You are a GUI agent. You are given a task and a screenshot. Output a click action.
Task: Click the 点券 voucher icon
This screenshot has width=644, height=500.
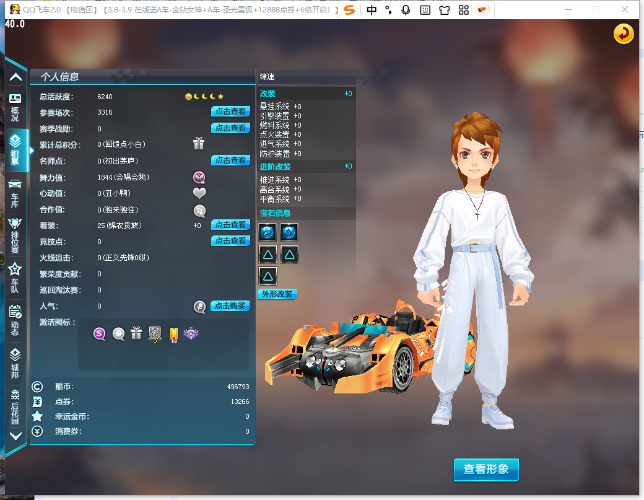coord(37,401)
